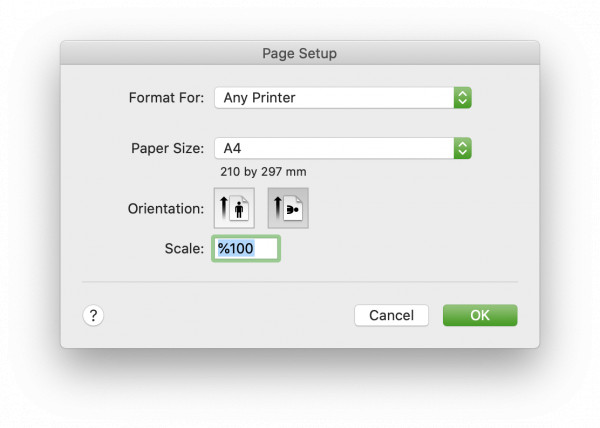
Task: Choose sideways page layout toggle
Action: click(288, 208)
